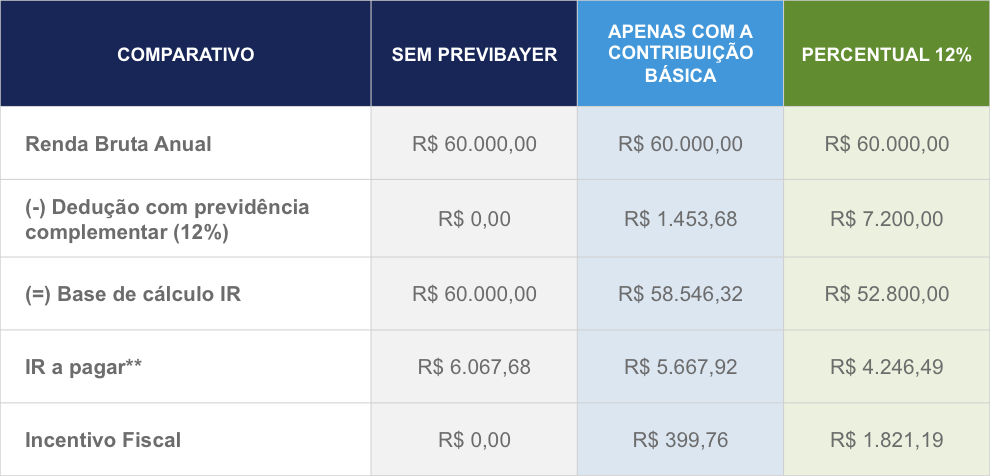The image size is (990, 476).
Task: Click the R$ 399,76 incentive value
Action: [681, 439]
